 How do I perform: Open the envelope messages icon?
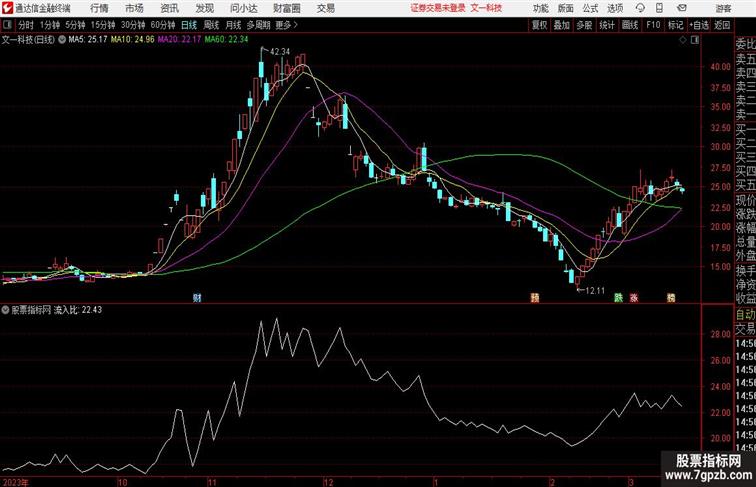click(682, 8)
